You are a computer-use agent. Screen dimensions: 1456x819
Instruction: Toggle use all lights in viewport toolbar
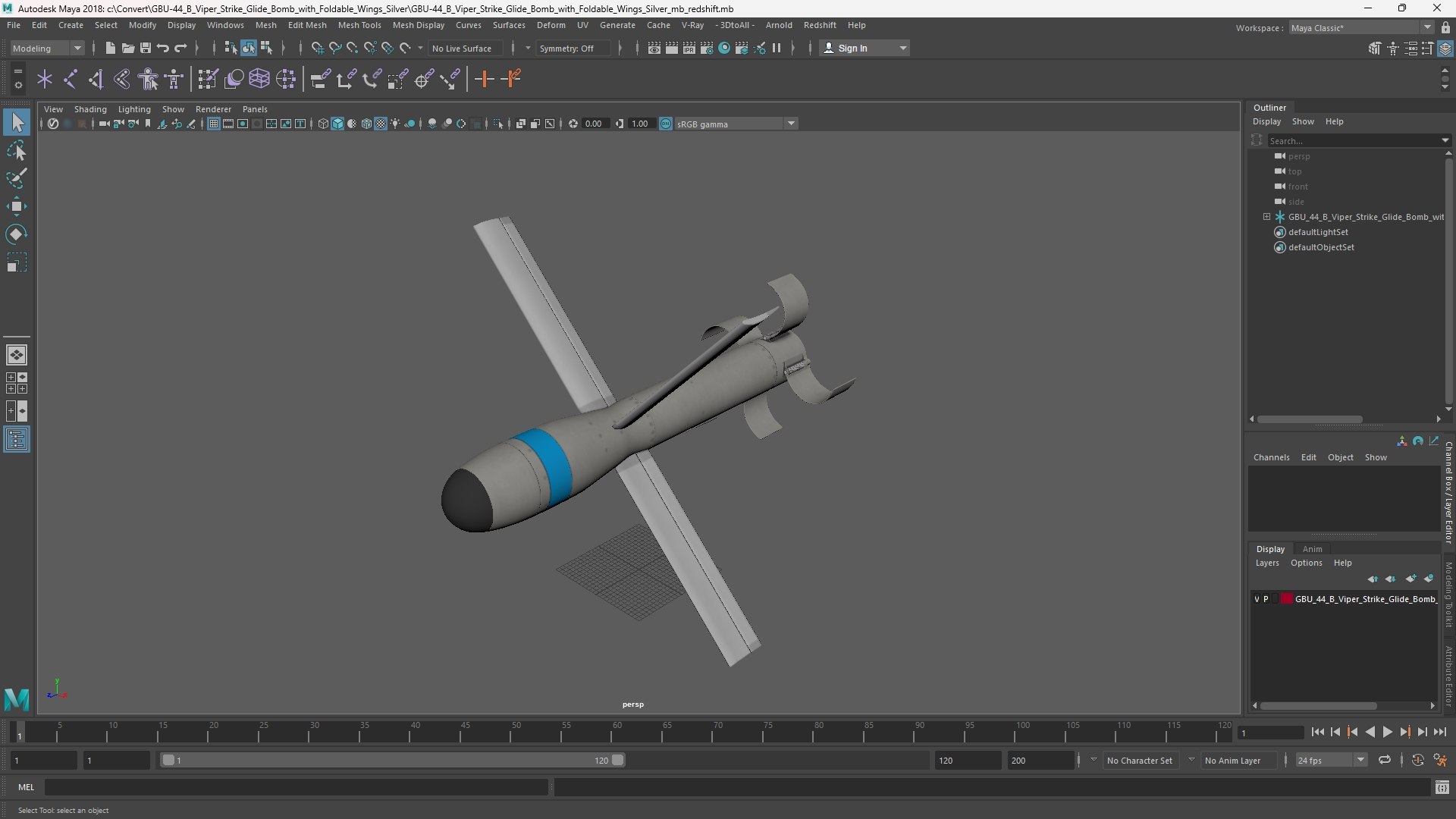coord(395,124)
